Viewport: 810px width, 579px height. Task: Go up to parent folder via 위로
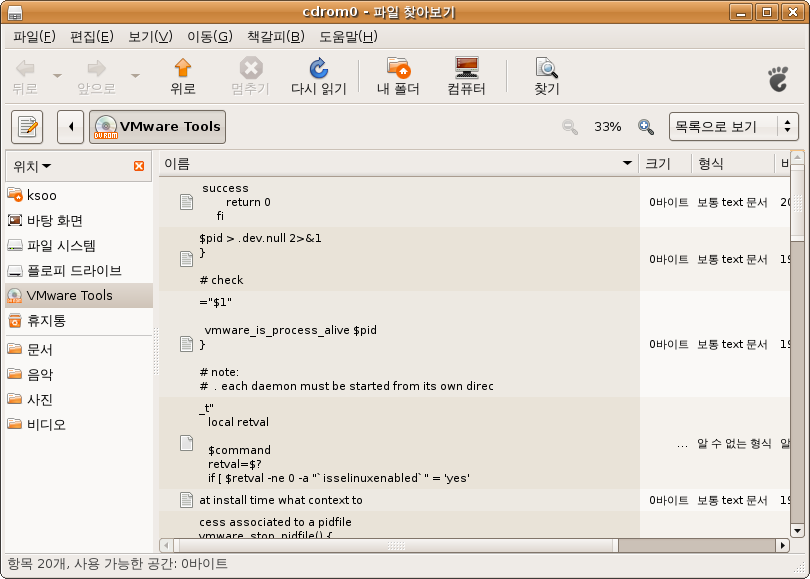click(x=183, y=76)
